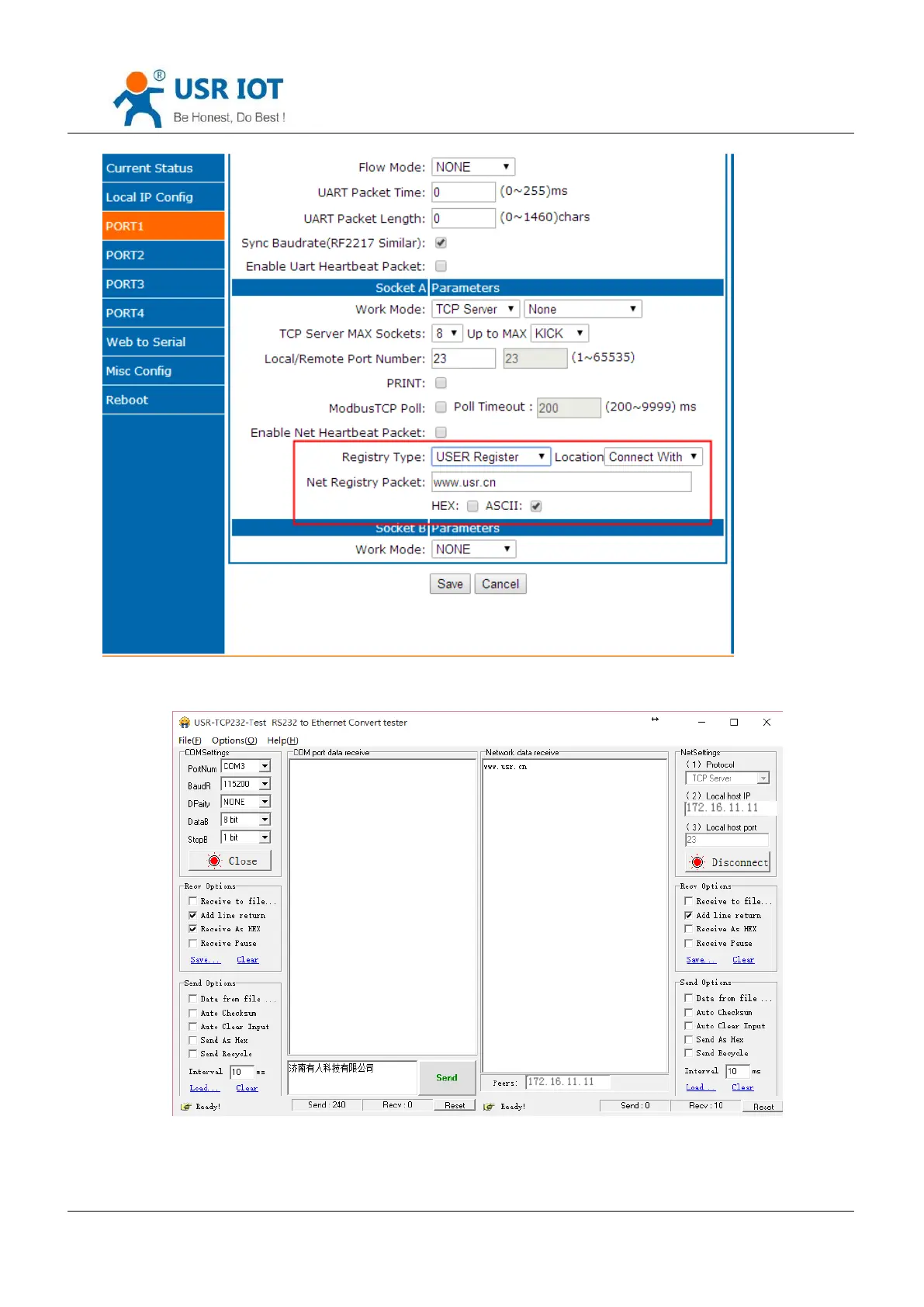Click the Net Registry Packet field
924x1307 pixels.
click(x=561, y=482)
